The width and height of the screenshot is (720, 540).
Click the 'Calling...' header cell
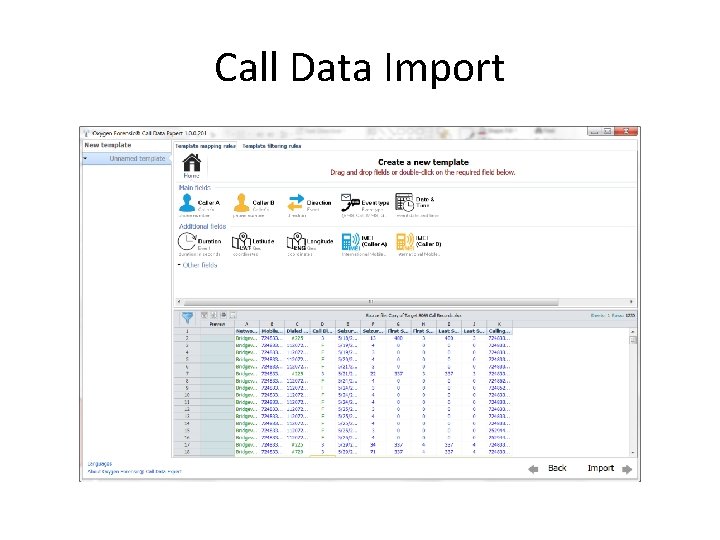[x=499, y=331]
